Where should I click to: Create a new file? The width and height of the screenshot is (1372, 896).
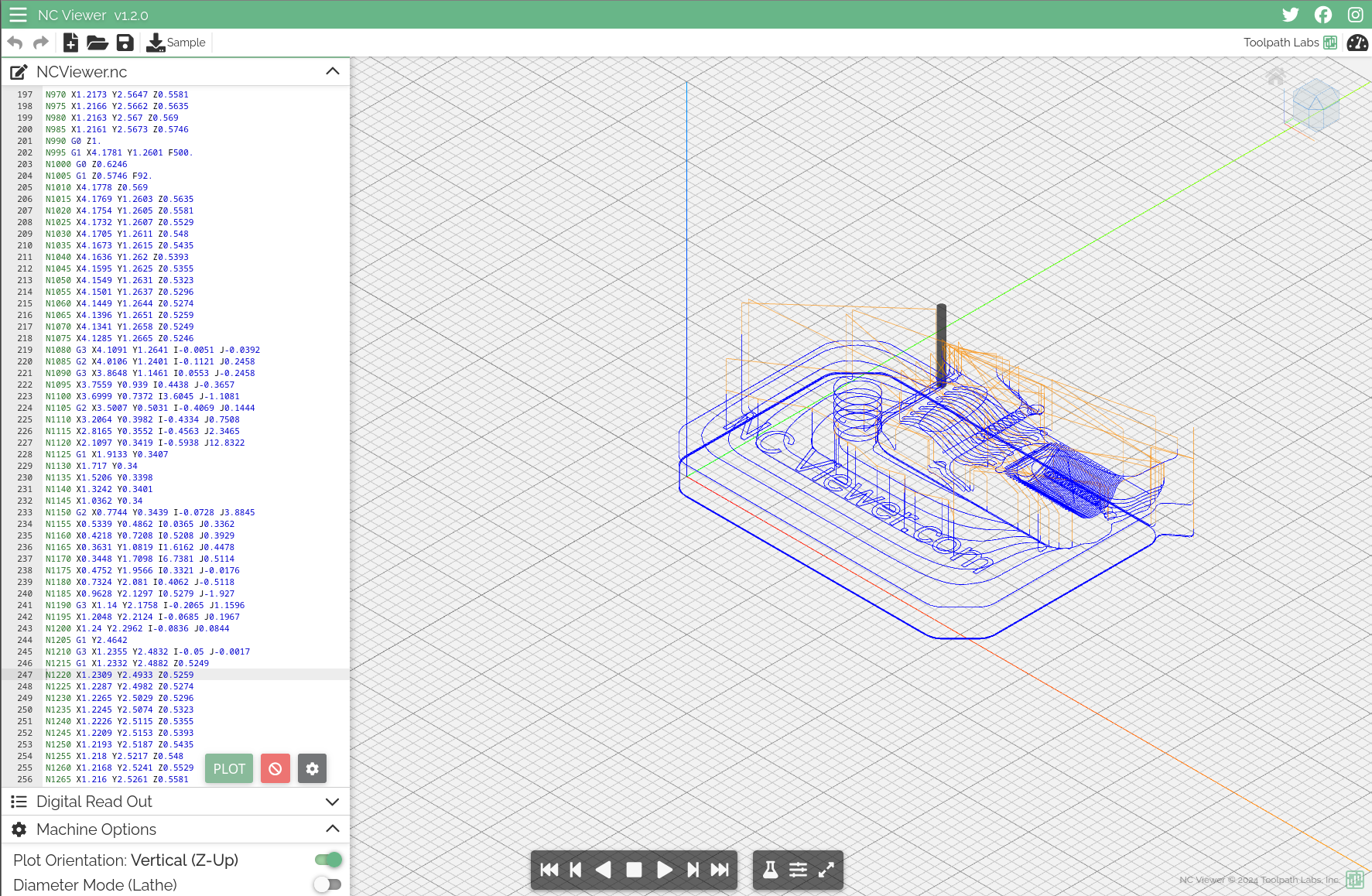click(70, 43)
